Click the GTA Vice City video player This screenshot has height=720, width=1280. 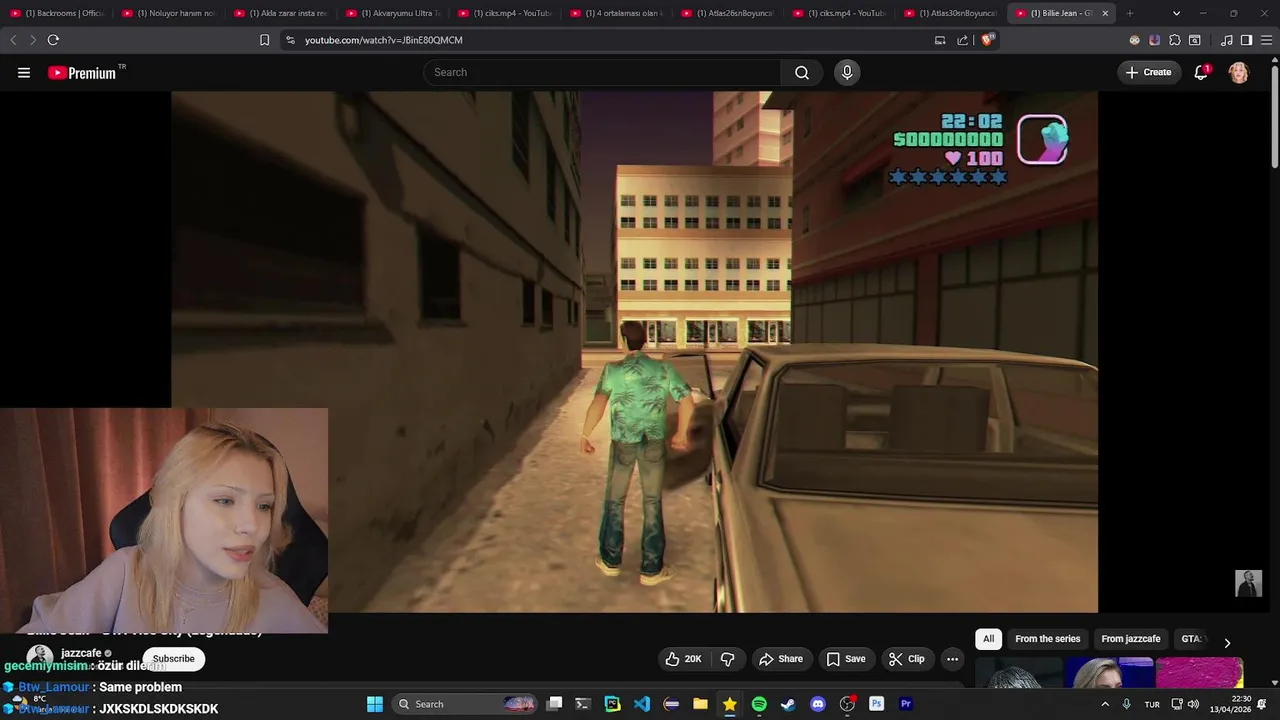coord(634,352)
